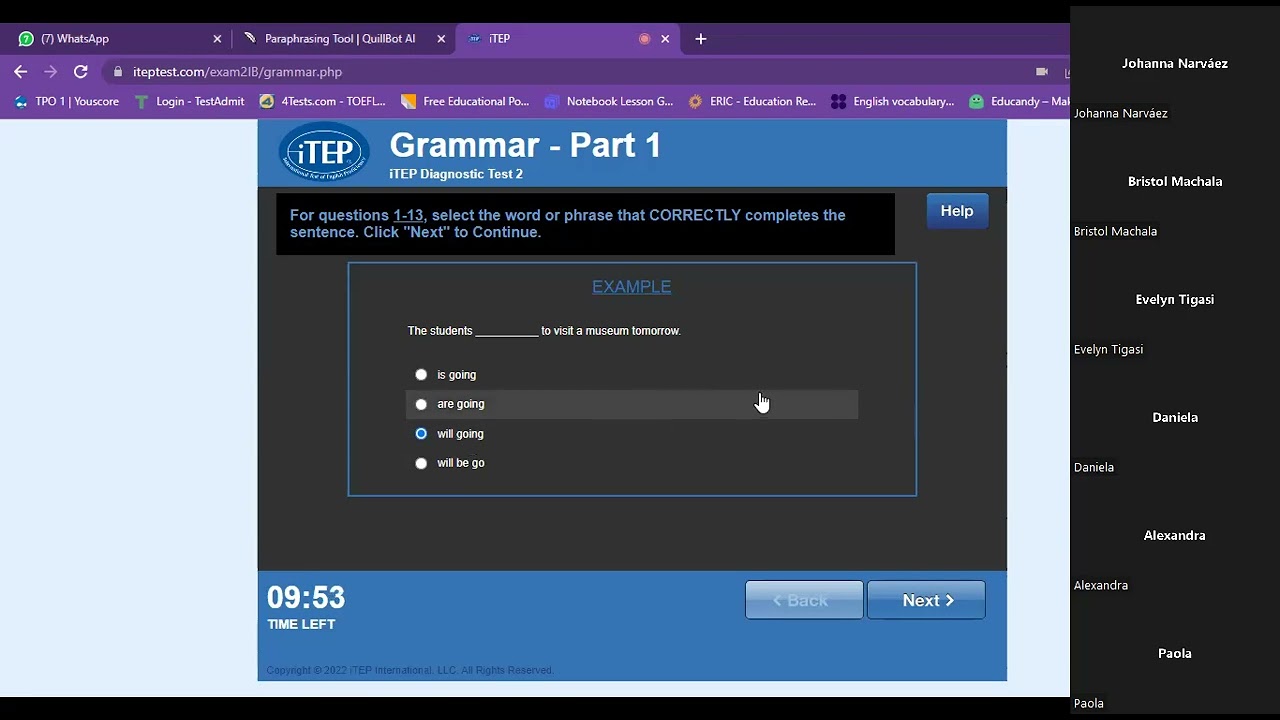The image size is (1280, 720).
Task: Open a new browser tab
Action: [701, 39]
